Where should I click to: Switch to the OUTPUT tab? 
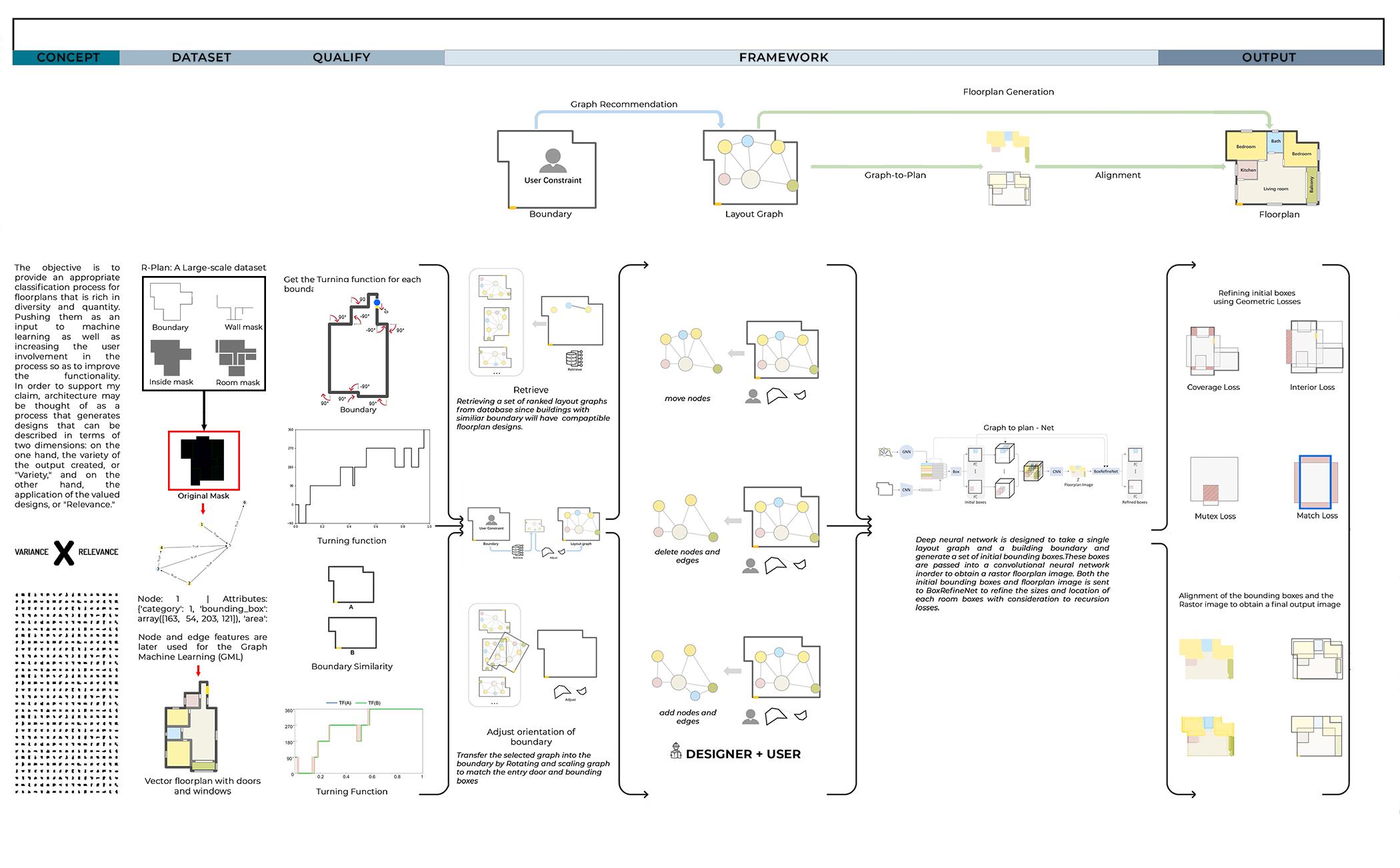click(x=1270, y=57)
